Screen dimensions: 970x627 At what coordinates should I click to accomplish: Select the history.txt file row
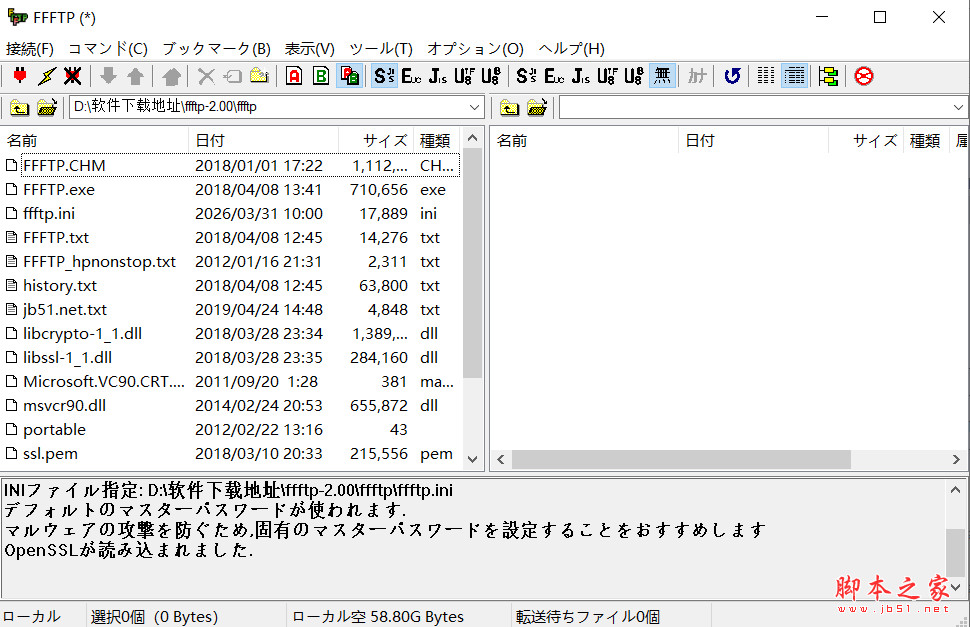point(231,286)
